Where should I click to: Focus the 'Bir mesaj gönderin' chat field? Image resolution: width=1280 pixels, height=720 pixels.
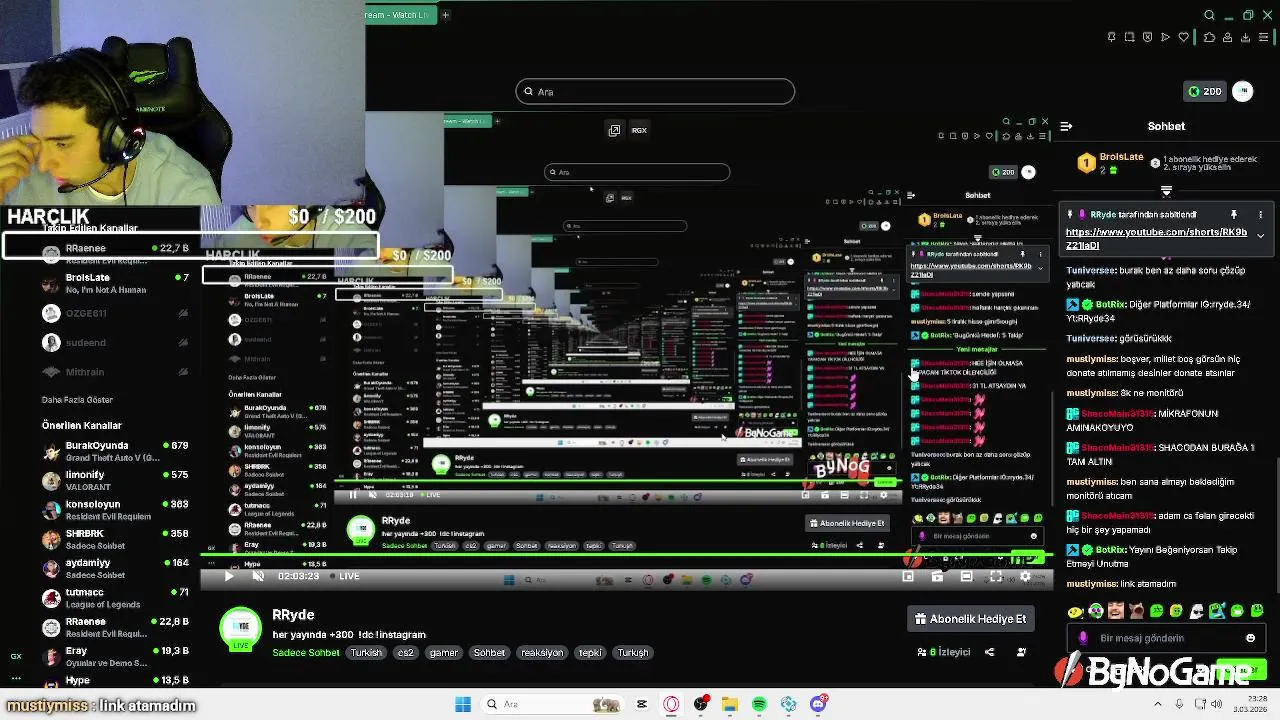(1166, 638)
